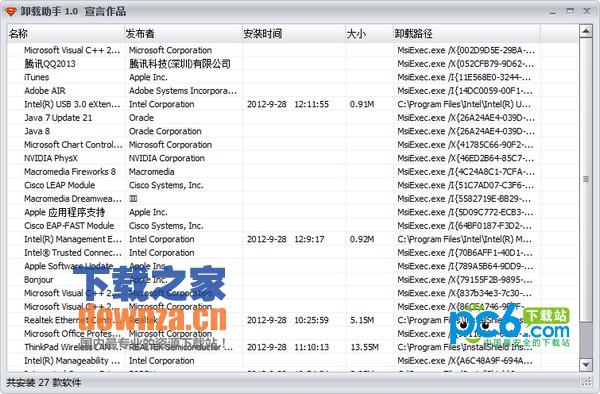Select the Cisco LEAP Module entry

[292, 185]
